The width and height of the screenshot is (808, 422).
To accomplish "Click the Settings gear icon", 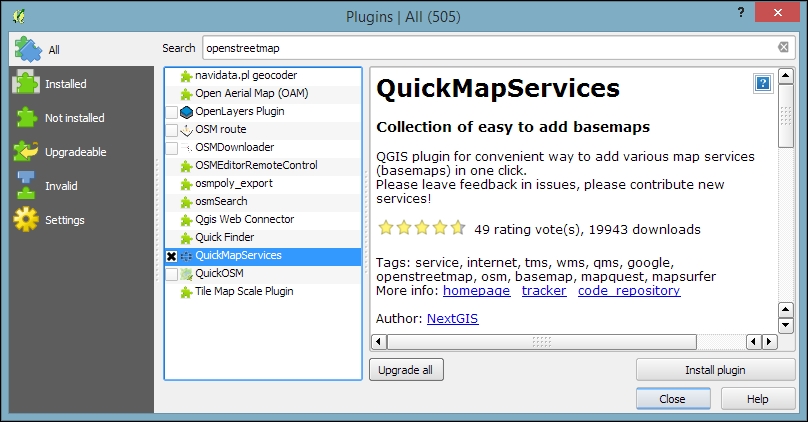I will [x=26, y=220].
